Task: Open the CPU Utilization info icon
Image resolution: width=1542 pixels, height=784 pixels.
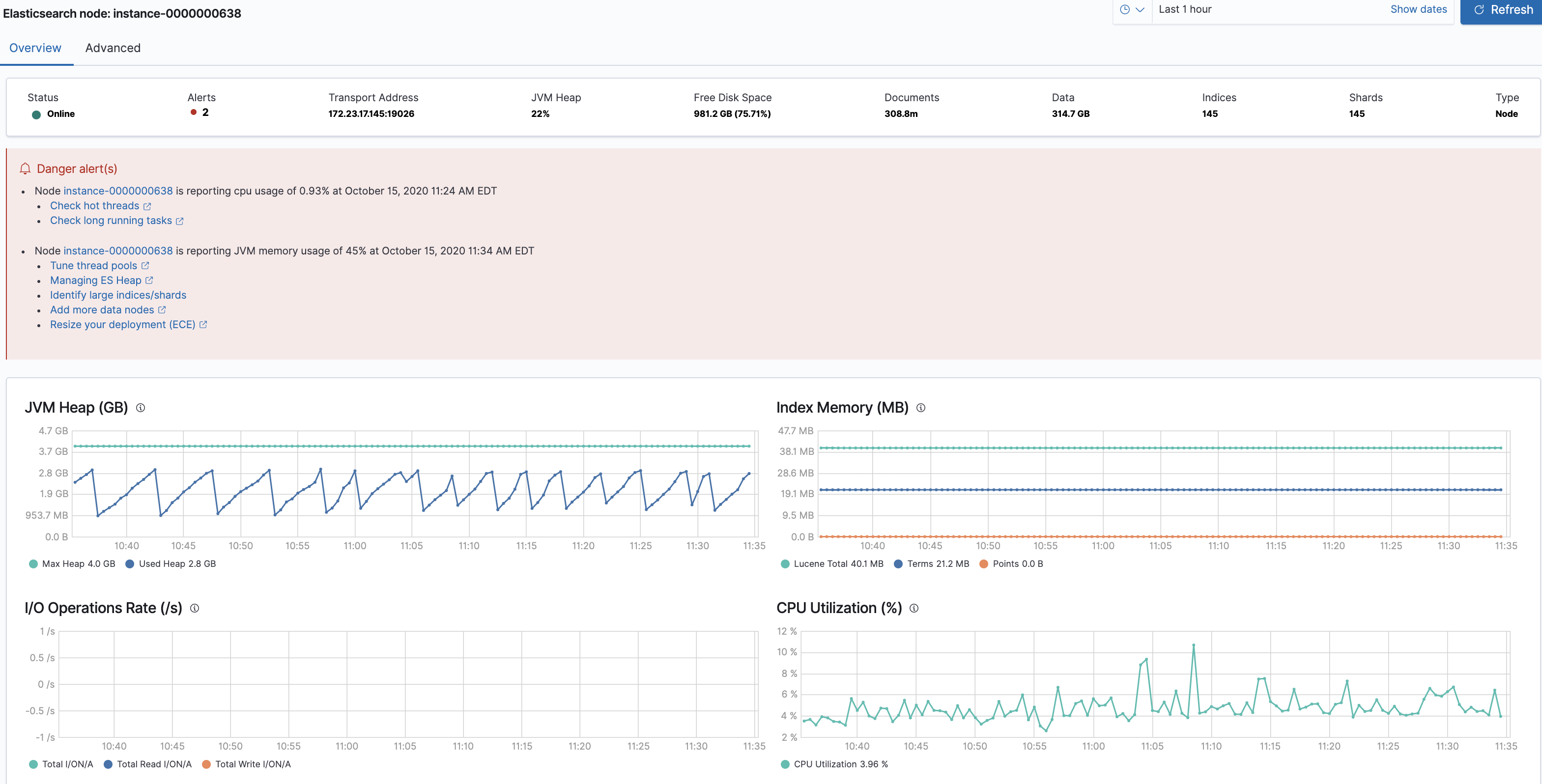Action: point(914,608)
